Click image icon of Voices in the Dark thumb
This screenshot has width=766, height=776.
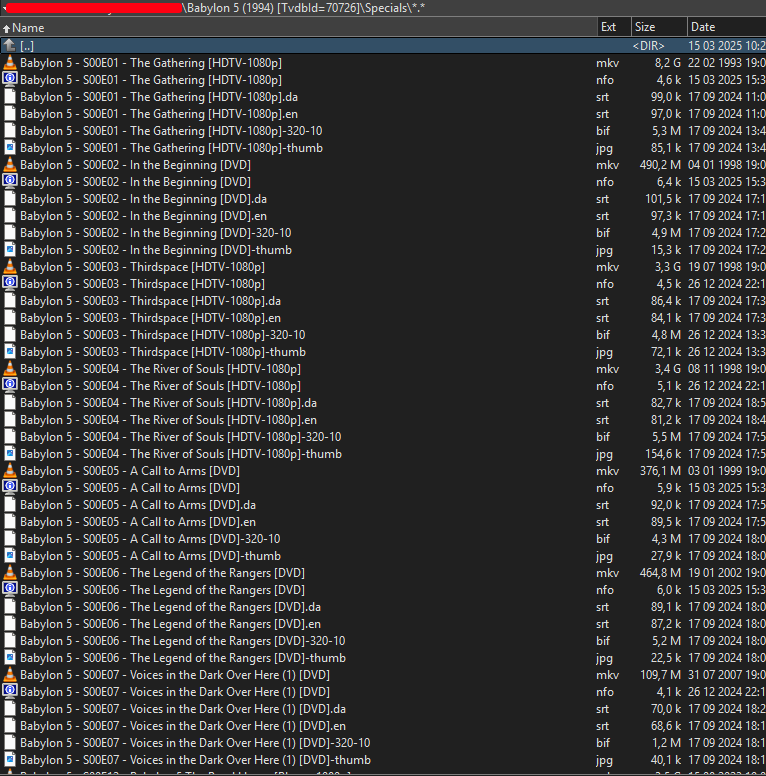(9, 760)
